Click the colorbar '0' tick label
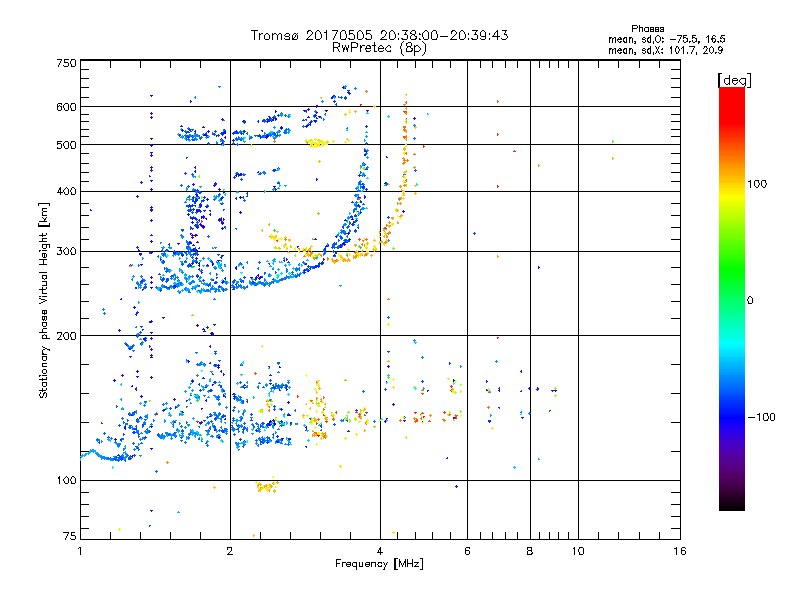 pos(750,301)
